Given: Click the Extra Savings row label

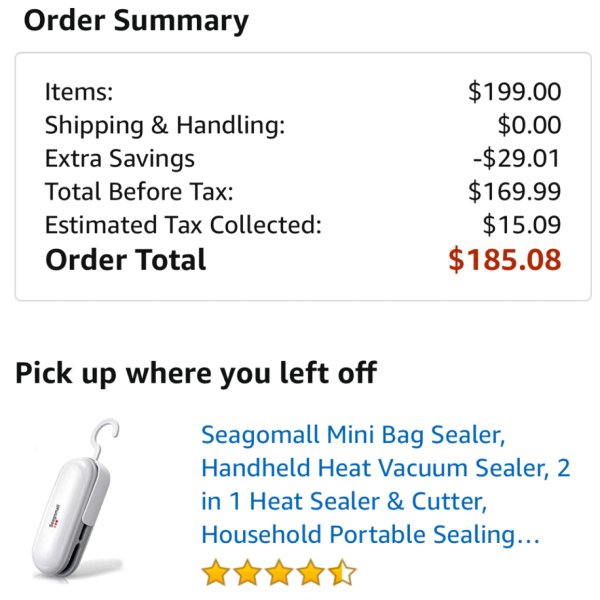Looking at the screenshot, I should point(120,159).
